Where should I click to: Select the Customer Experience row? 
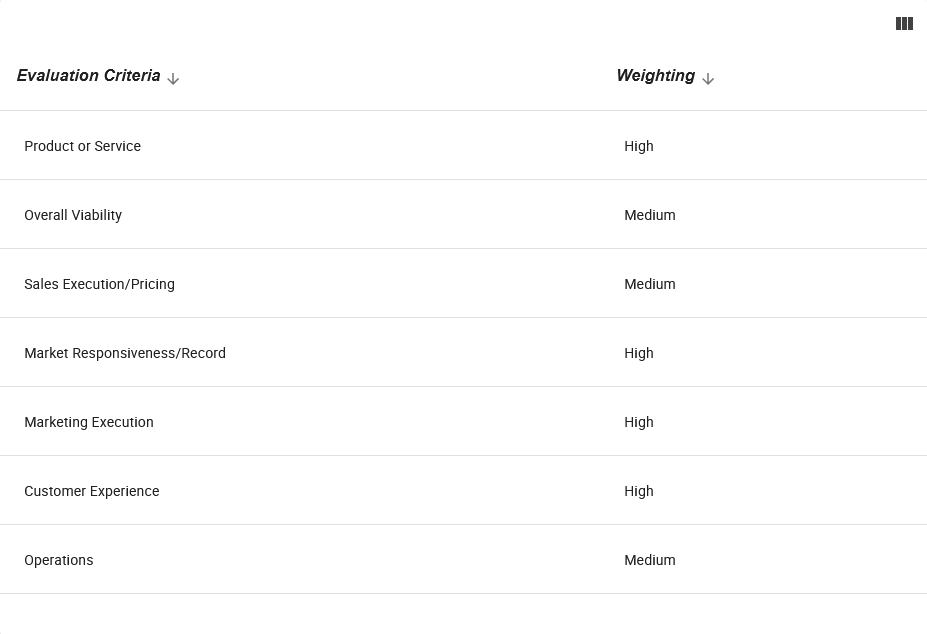pos(464,491)
